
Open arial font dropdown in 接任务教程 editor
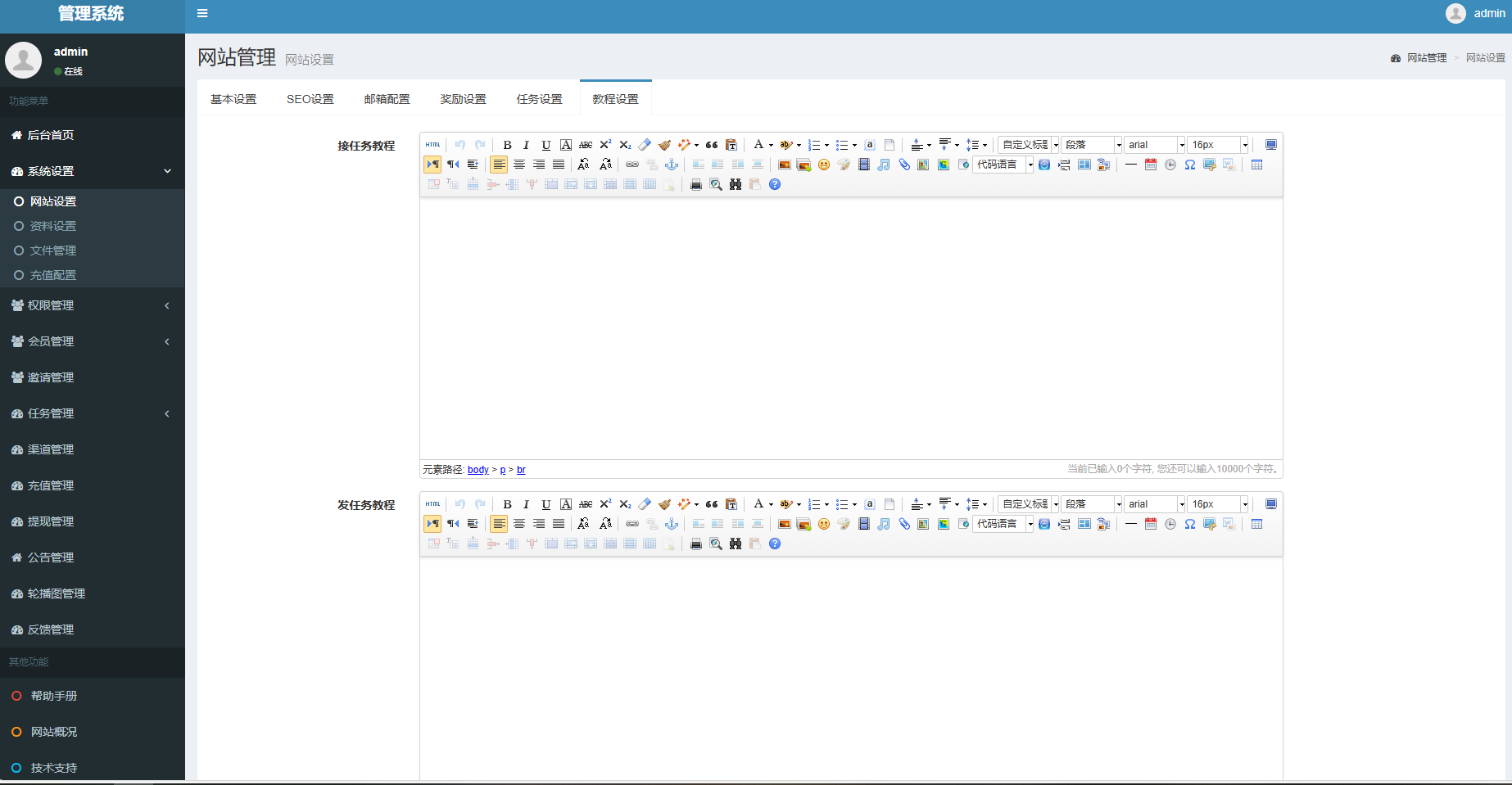1155,145
